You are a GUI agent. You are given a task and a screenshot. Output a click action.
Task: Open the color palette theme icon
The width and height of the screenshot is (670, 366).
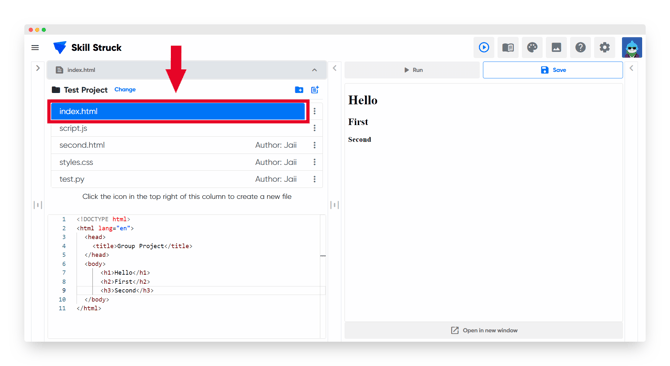[532, 47]
